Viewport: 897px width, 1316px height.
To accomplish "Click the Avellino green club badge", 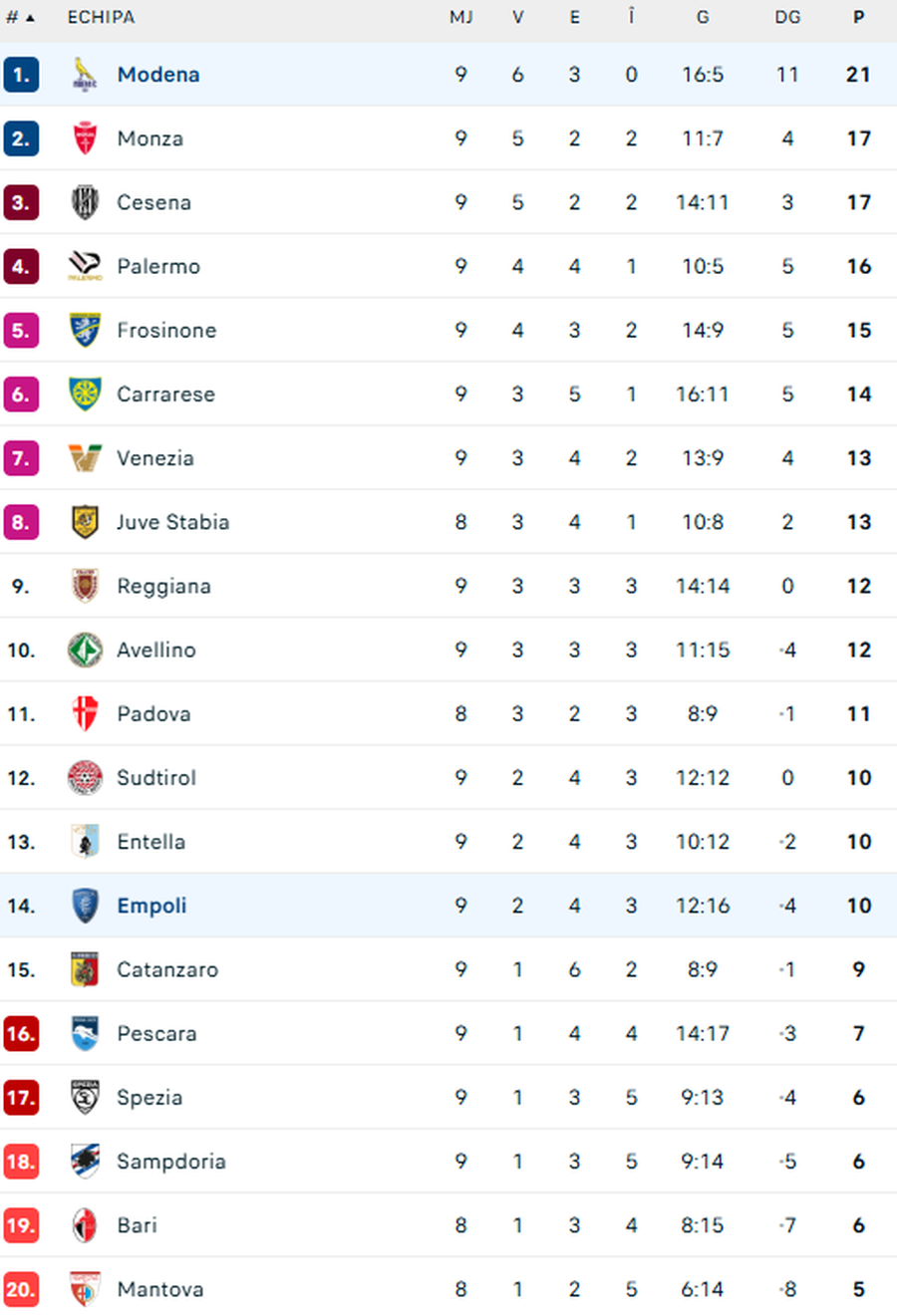I will tap(86, 650).
